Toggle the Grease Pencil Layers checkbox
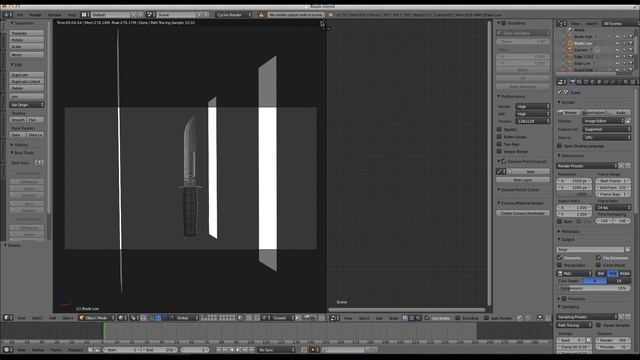Image resolution: width=640 pixels, height=360 pixels. coord(504,161)
